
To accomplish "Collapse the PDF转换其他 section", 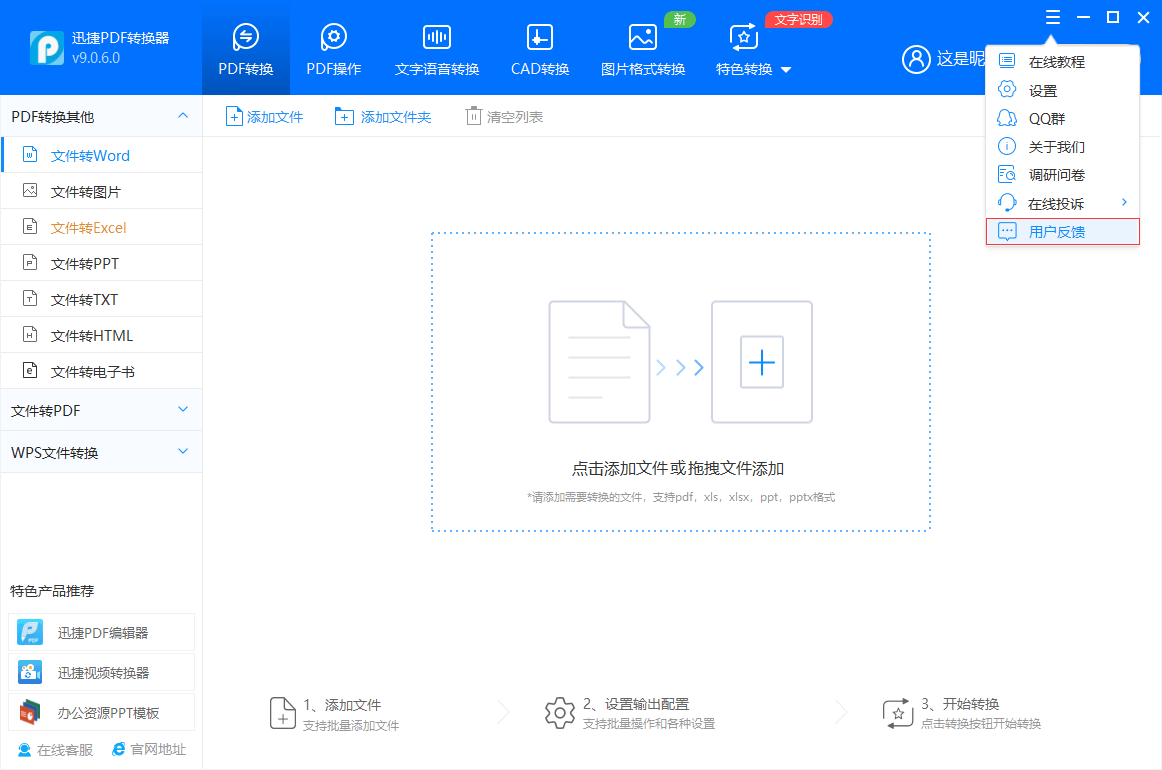I will [x=183, y=116].
